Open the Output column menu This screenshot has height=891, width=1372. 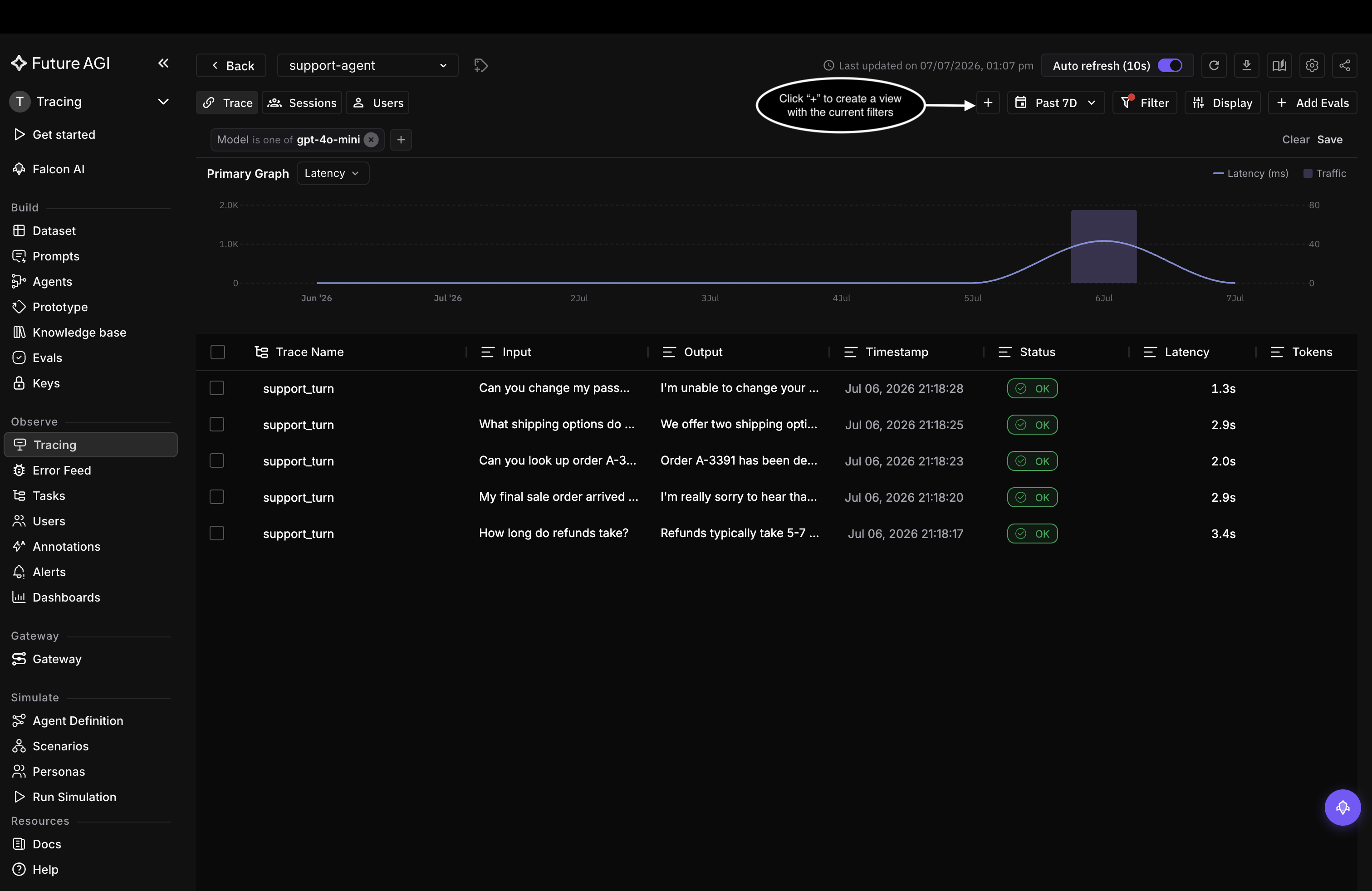tap(669, 352)
